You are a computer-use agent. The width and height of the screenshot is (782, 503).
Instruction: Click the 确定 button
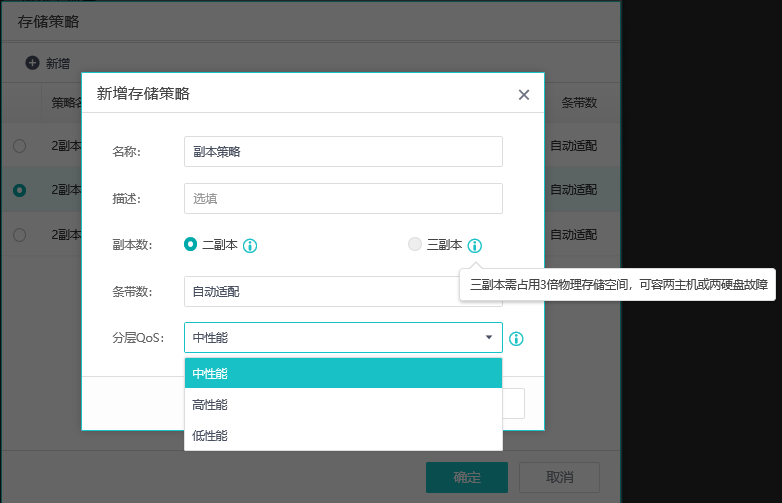click(x=466, y=477)
